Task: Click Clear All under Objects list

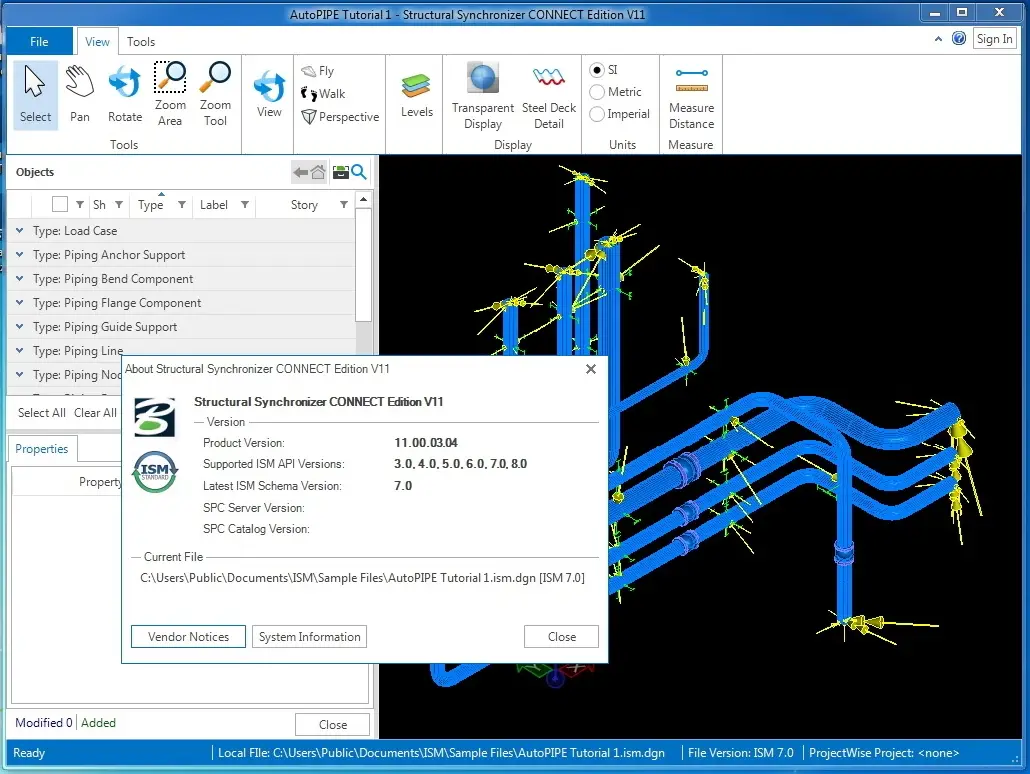Action: pos(95,413)
